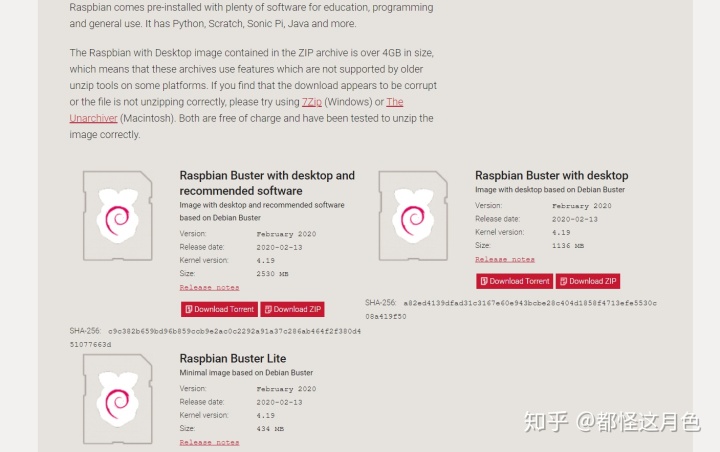Select heading Raspbian Buster with desktop and recommended software

tap(267, 183)
